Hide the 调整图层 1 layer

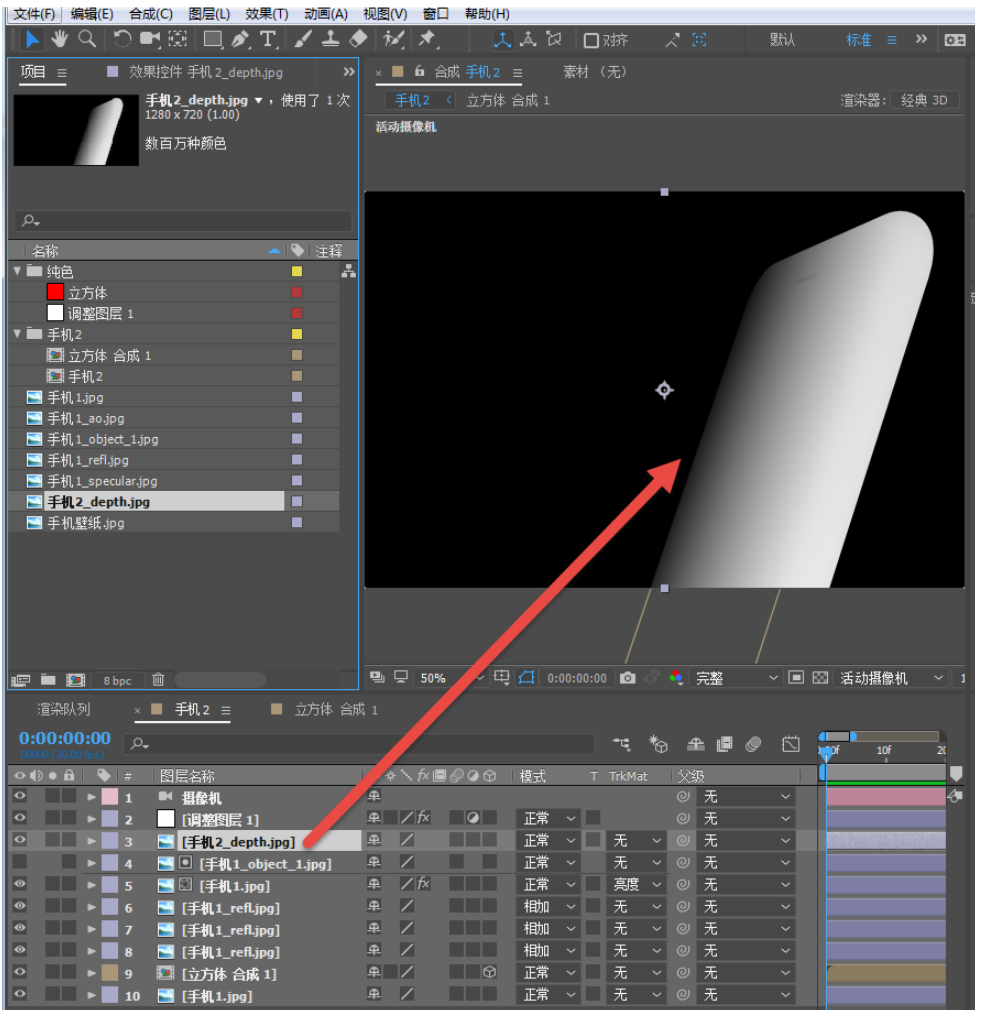pyautogui.click(x=20, y=819)
